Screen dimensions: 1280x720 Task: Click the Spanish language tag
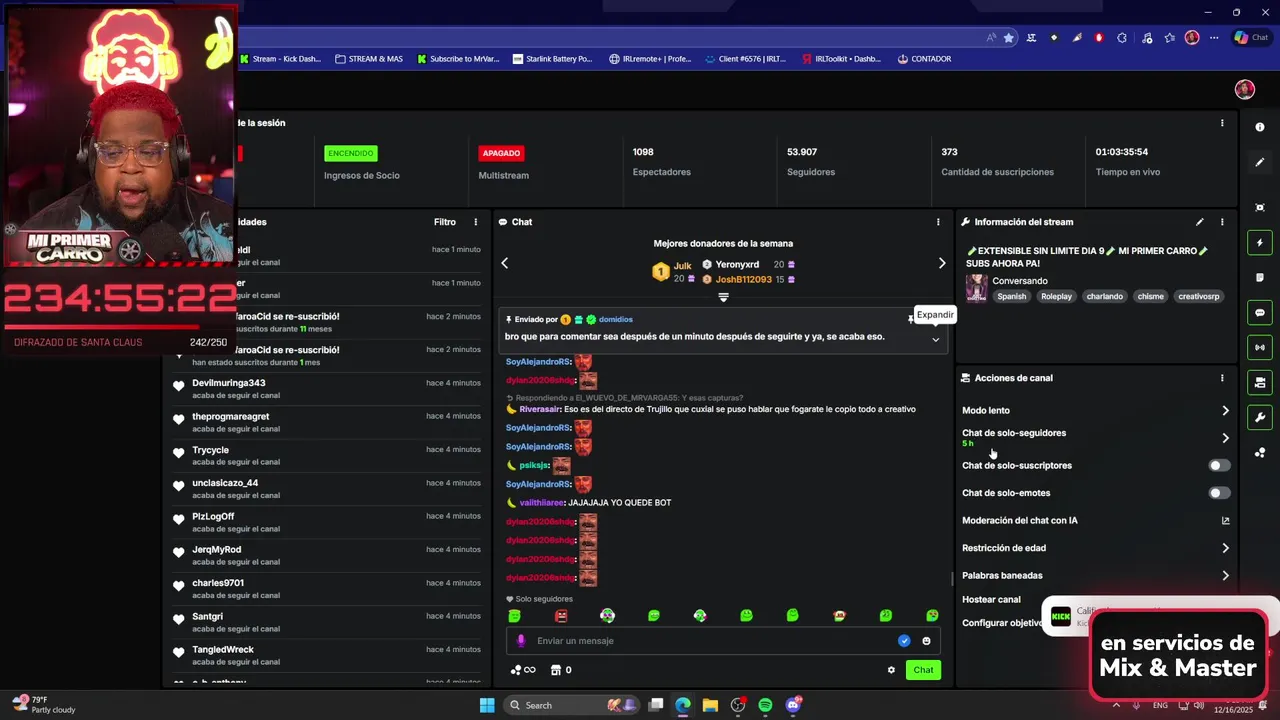pyautogui.click(x=1011, y=297)
